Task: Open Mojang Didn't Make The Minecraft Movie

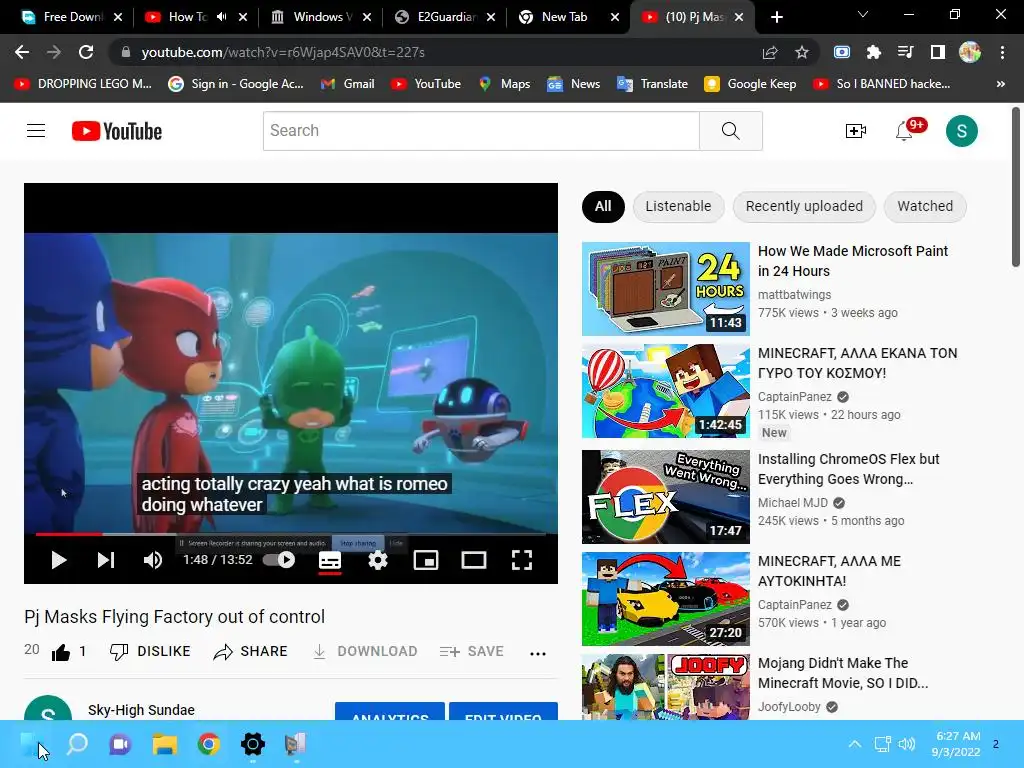Action: tap(842, 673)
